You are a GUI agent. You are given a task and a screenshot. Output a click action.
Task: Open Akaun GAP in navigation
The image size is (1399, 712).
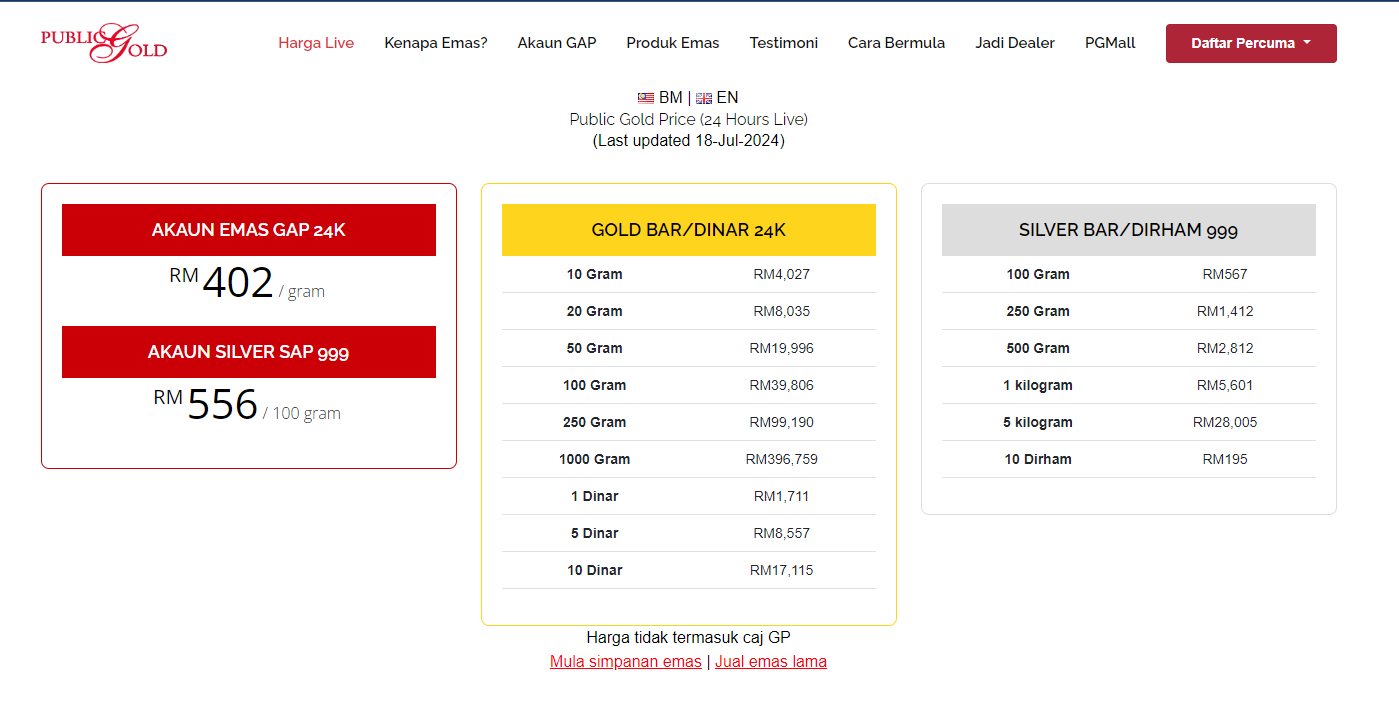[557, 43]
